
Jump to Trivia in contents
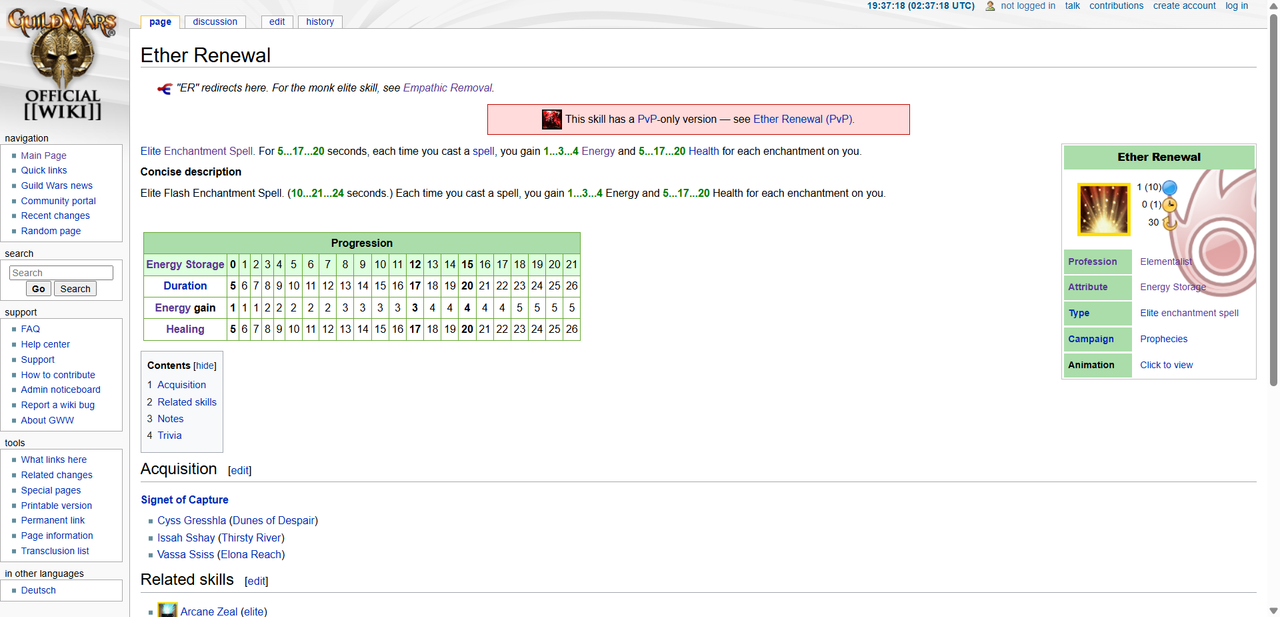click(169, 436)
